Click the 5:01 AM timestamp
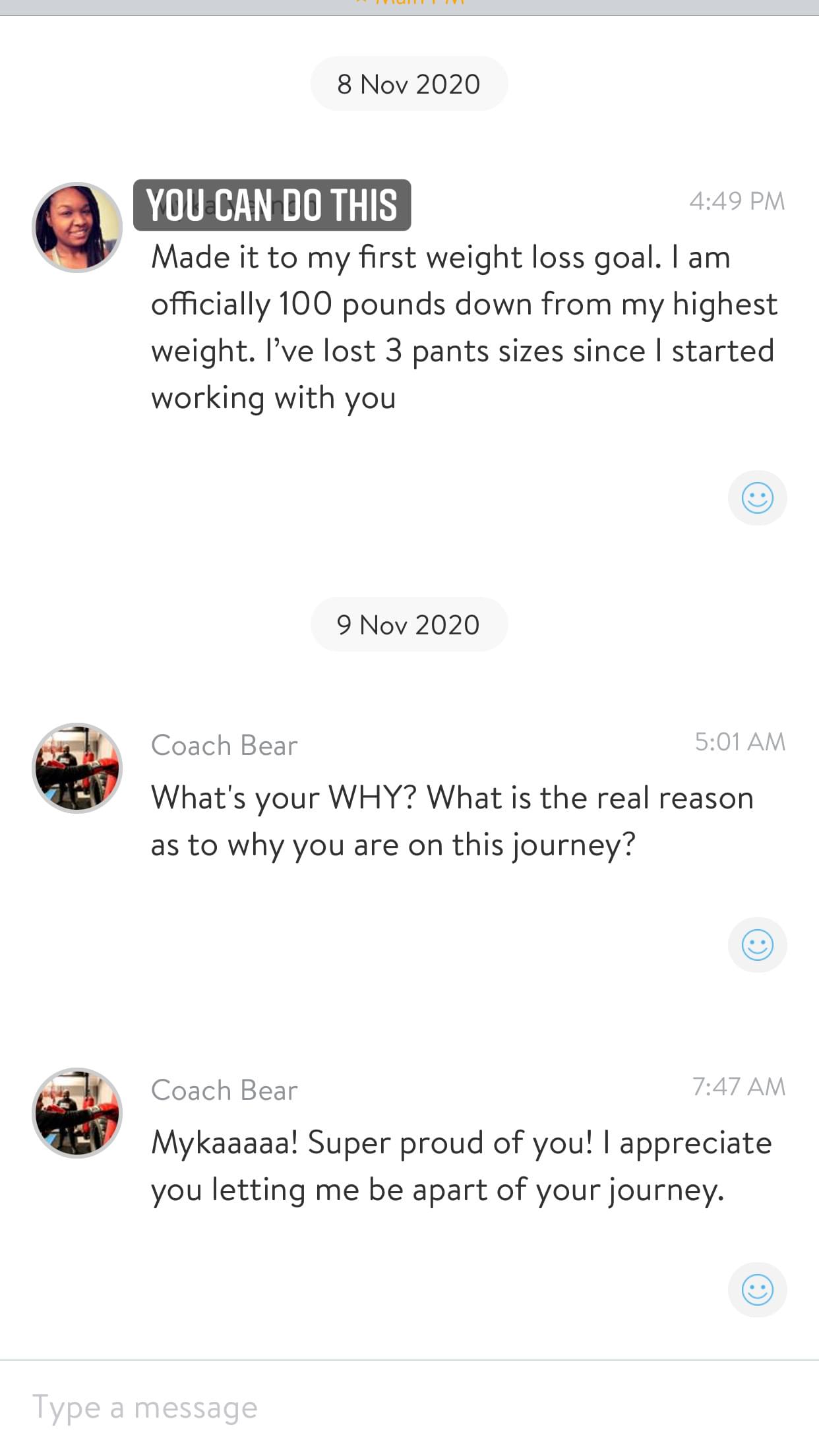This screenshot has height=1456, width=819. click(739, 742)
